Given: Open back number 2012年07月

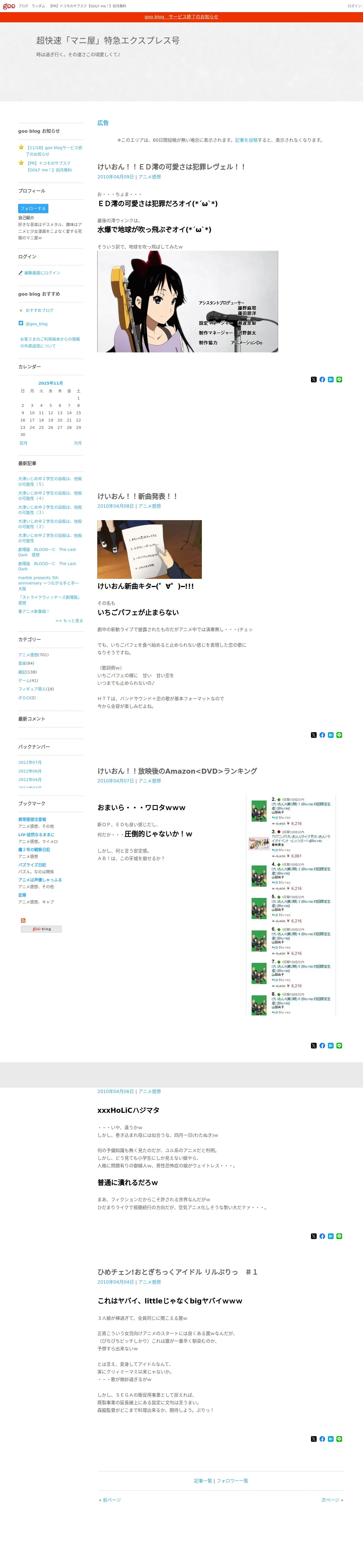Looking at the screenshot, I should [x=30, y=762].
